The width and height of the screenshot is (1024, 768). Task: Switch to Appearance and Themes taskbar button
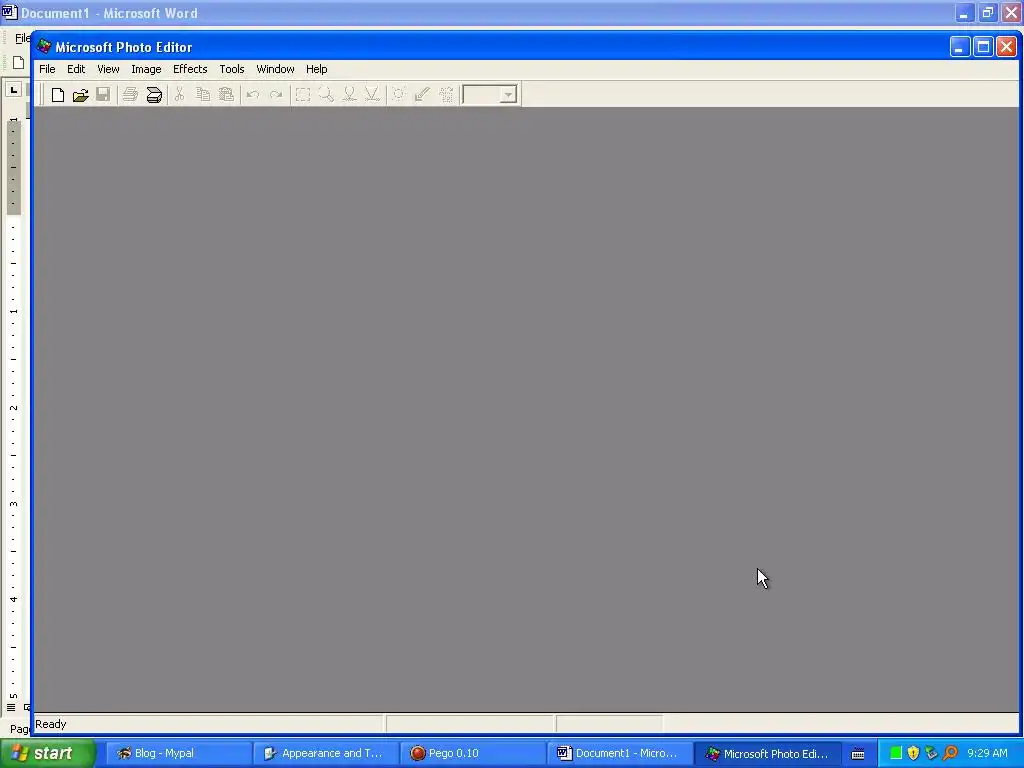point(325,754)
